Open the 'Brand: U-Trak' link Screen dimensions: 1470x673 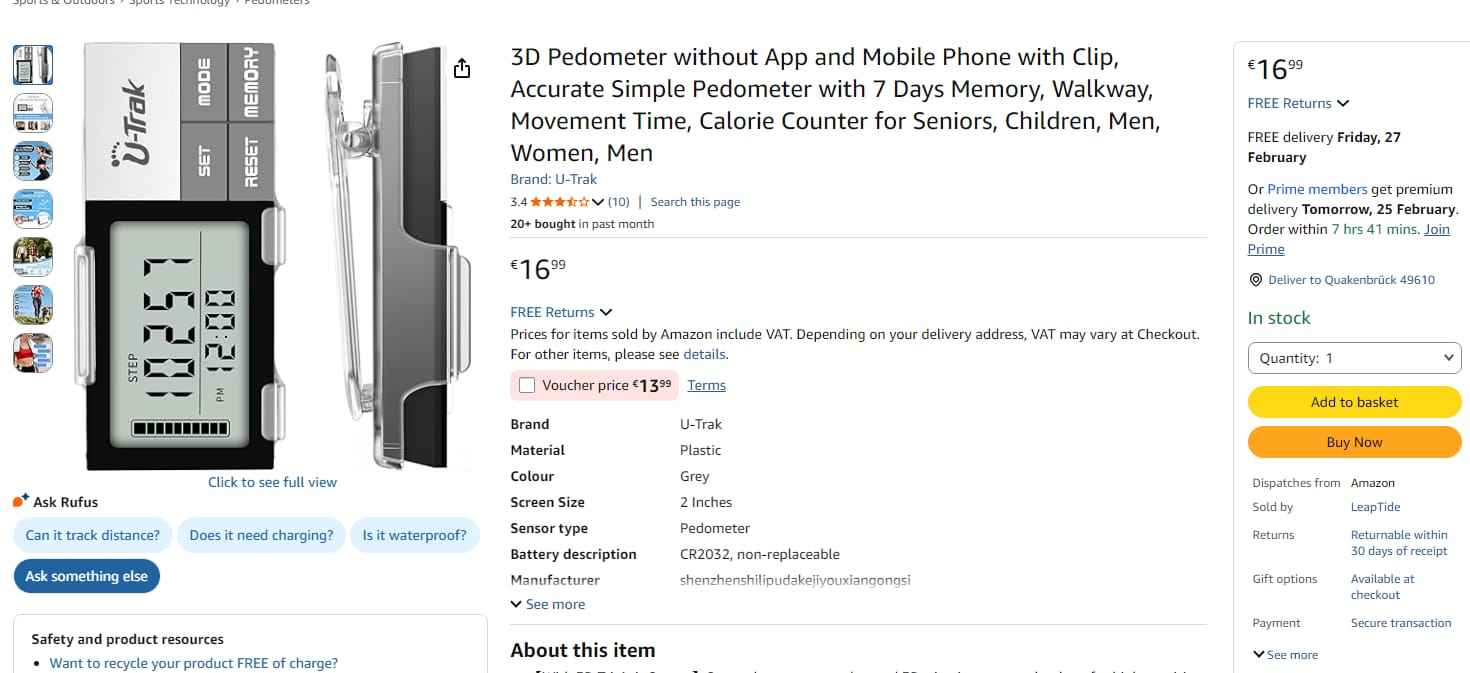click(x=553, y=179)
